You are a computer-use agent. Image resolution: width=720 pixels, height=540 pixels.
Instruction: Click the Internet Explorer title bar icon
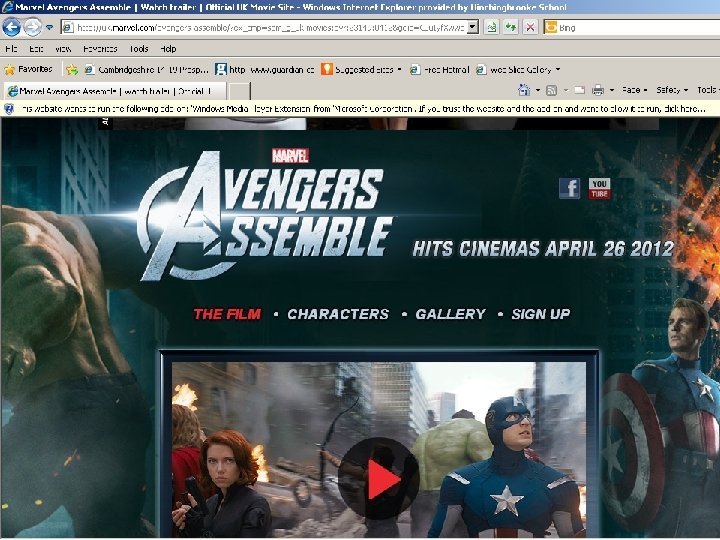coord(7,7)
